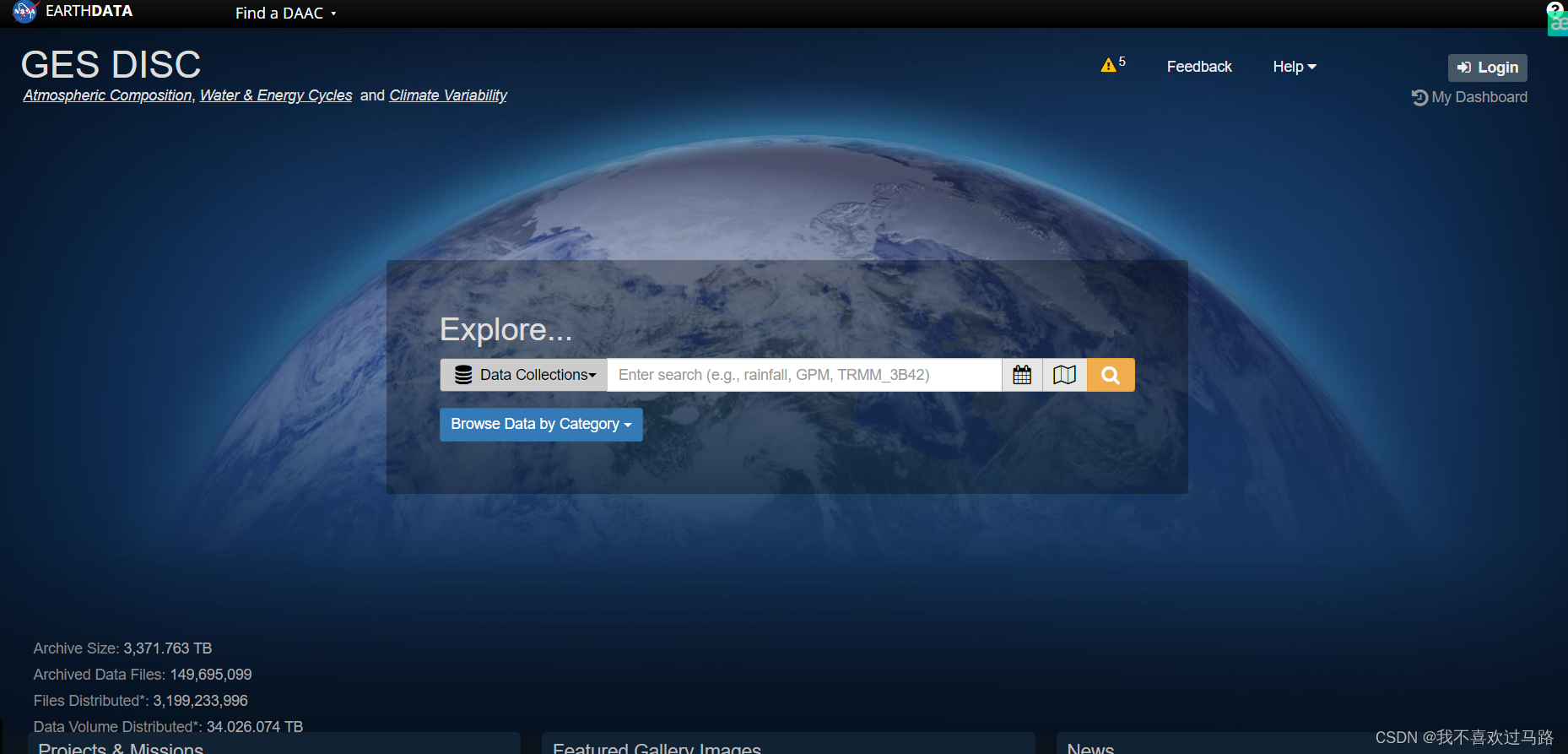Open the EARTHDATA home link
The height and width of the screenshot is (754, 1568).
(x=89, y=11)
